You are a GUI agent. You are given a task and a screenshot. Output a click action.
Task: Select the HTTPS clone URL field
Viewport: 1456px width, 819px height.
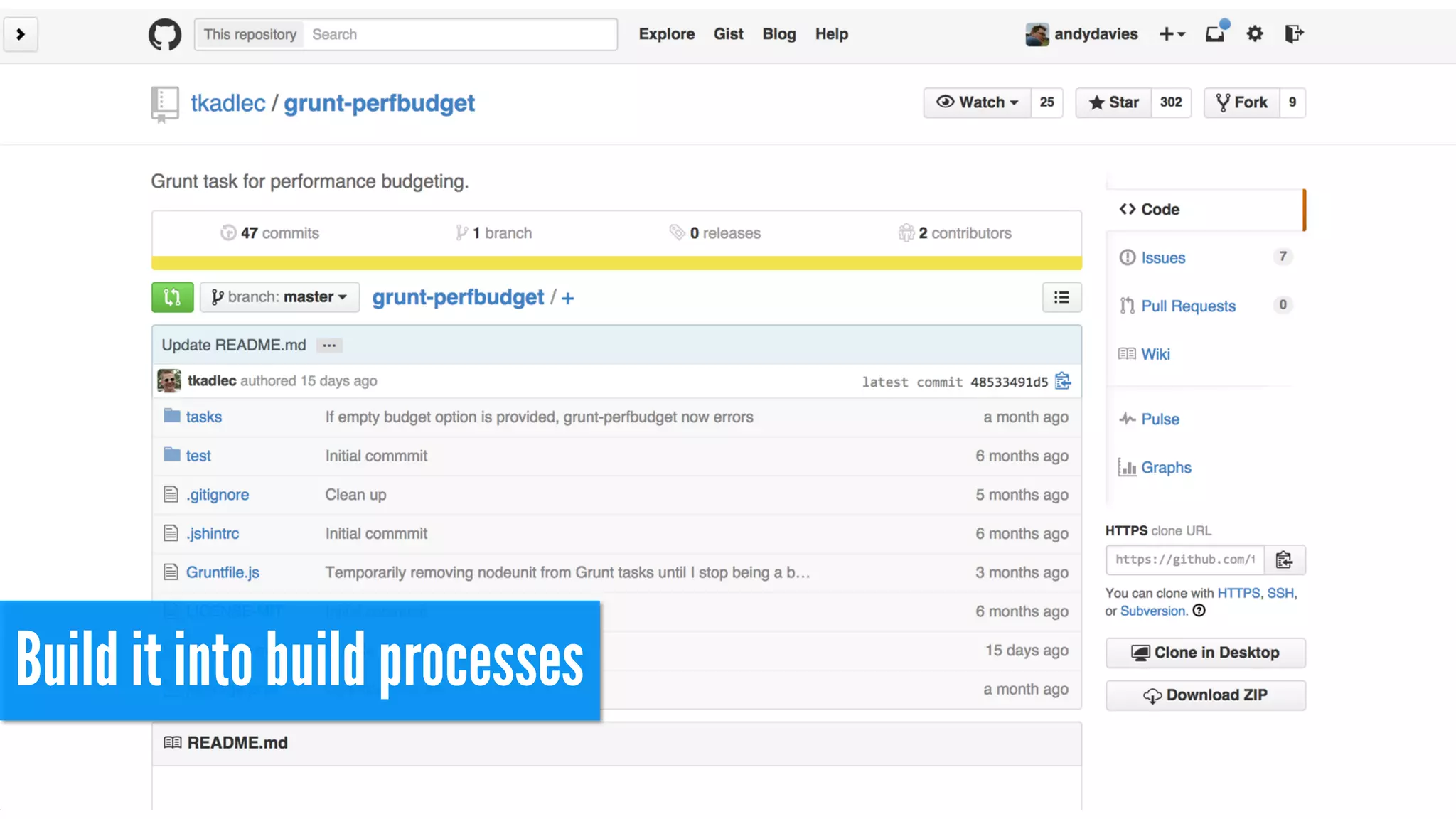click(x=1184, y=560)
